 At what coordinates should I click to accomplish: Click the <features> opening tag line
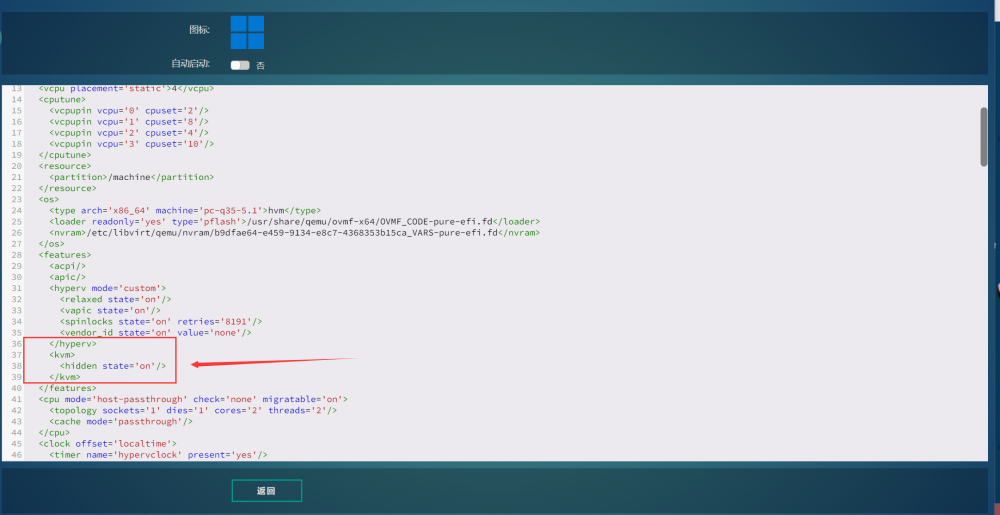click(x=65, y=255)
